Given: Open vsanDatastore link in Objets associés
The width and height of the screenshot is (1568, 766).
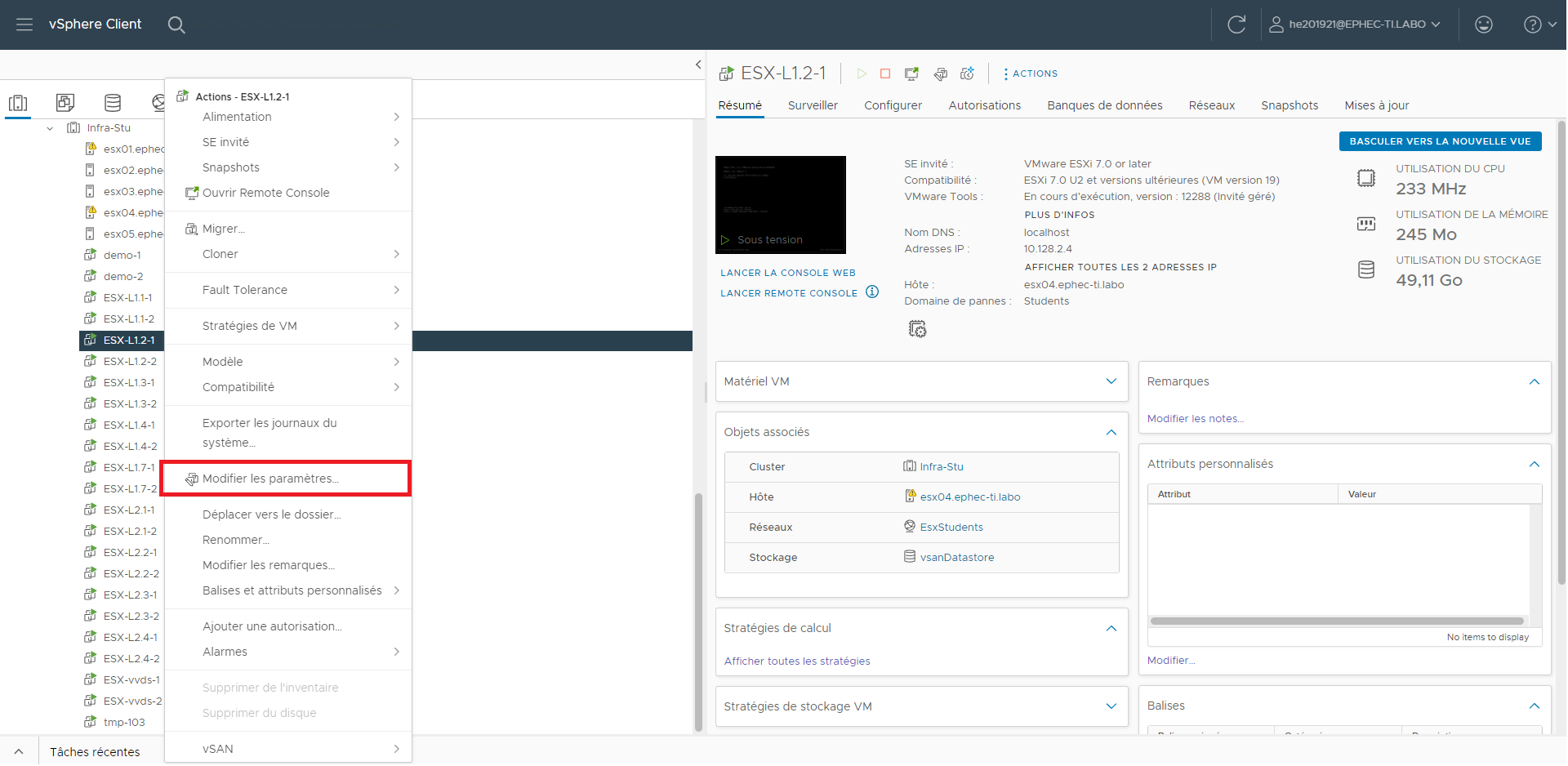Looking at the screenshot, I should 957,557.
